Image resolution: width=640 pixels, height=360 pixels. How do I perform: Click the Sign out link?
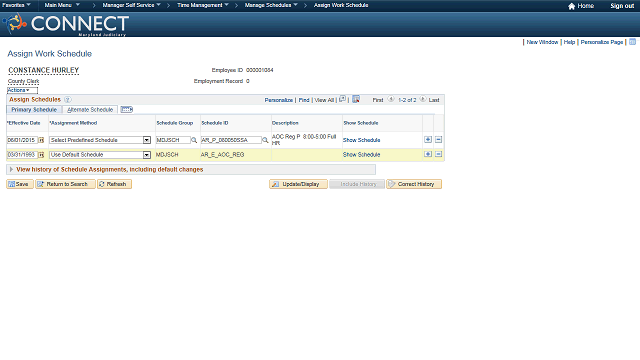pos(622,6)
